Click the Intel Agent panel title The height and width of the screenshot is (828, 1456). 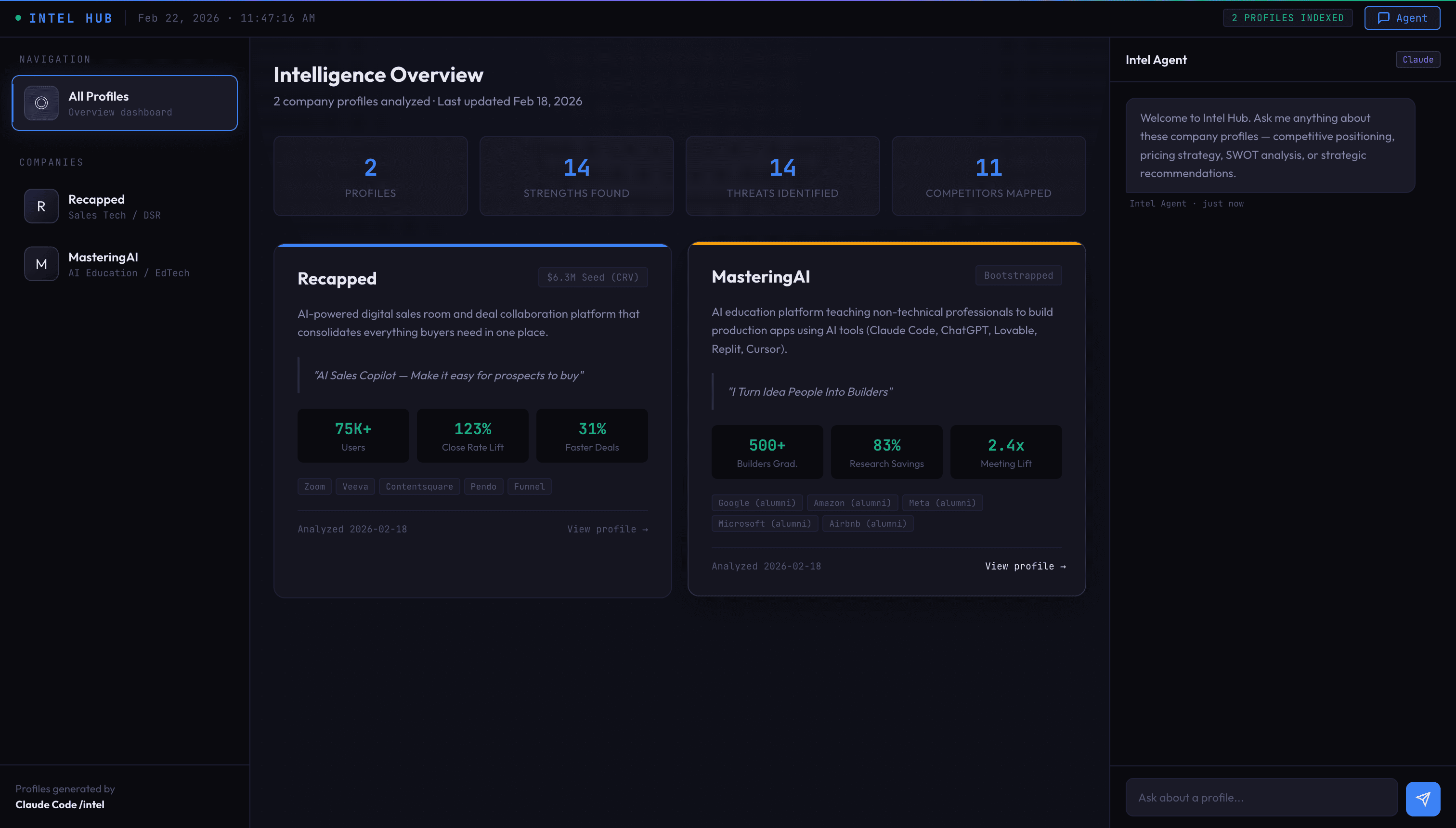(x=1156, y=60)
